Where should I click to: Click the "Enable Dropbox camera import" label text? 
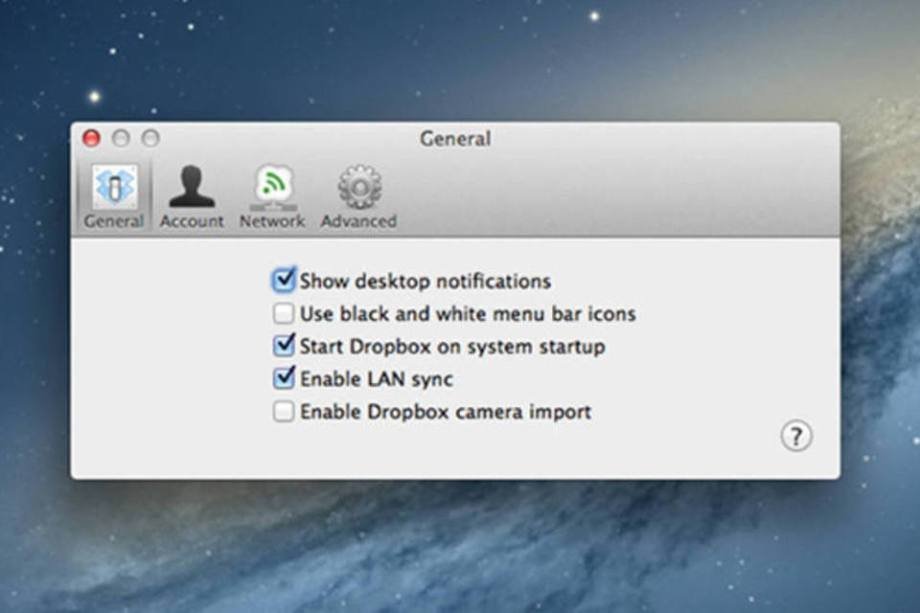point(445,412)
